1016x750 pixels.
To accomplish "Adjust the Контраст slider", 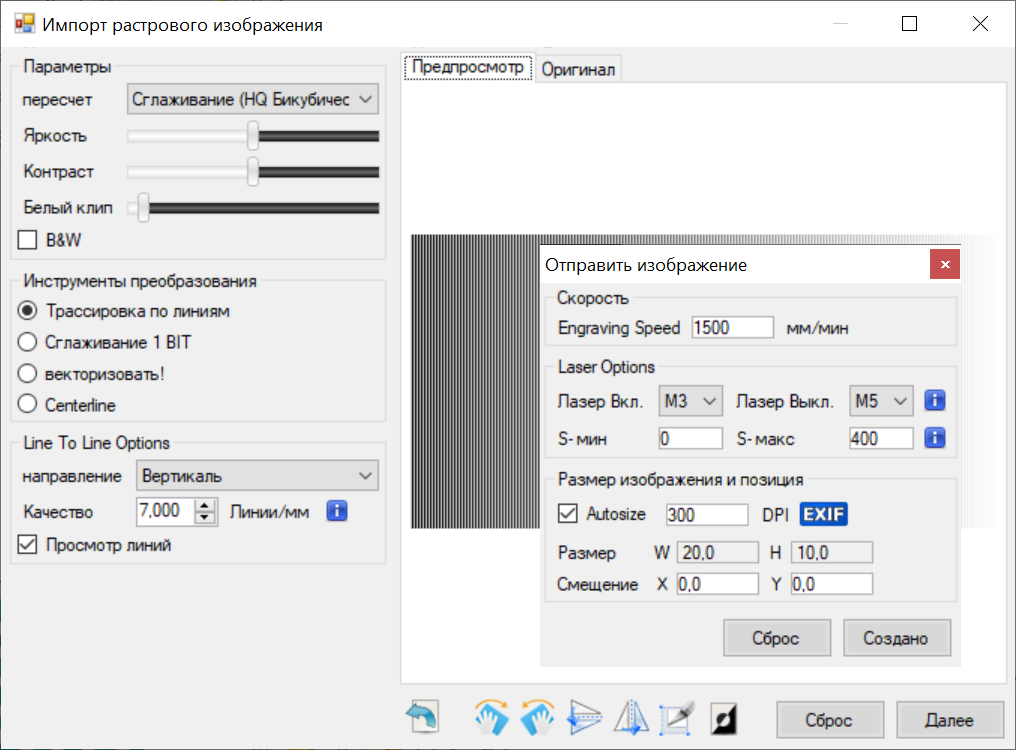I will point(252,171).
